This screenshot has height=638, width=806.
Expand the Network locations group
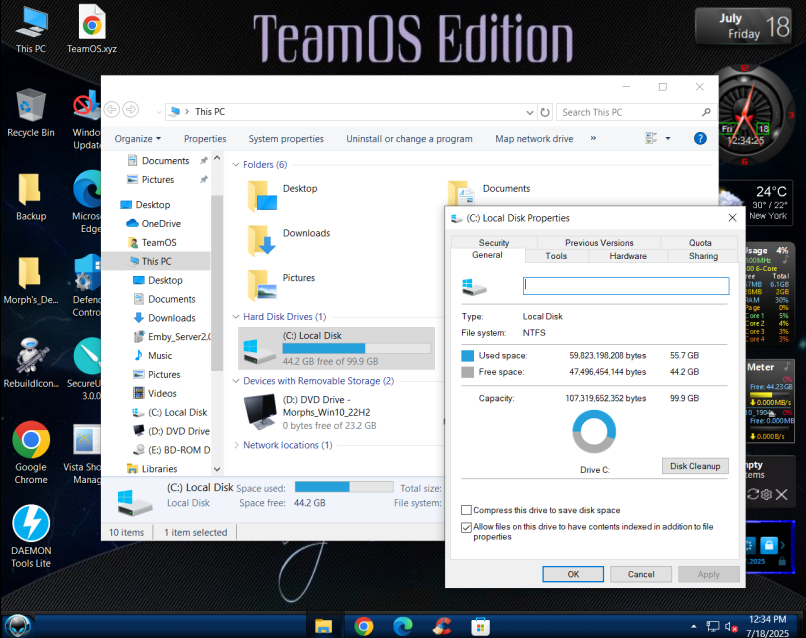pos(236,445)
